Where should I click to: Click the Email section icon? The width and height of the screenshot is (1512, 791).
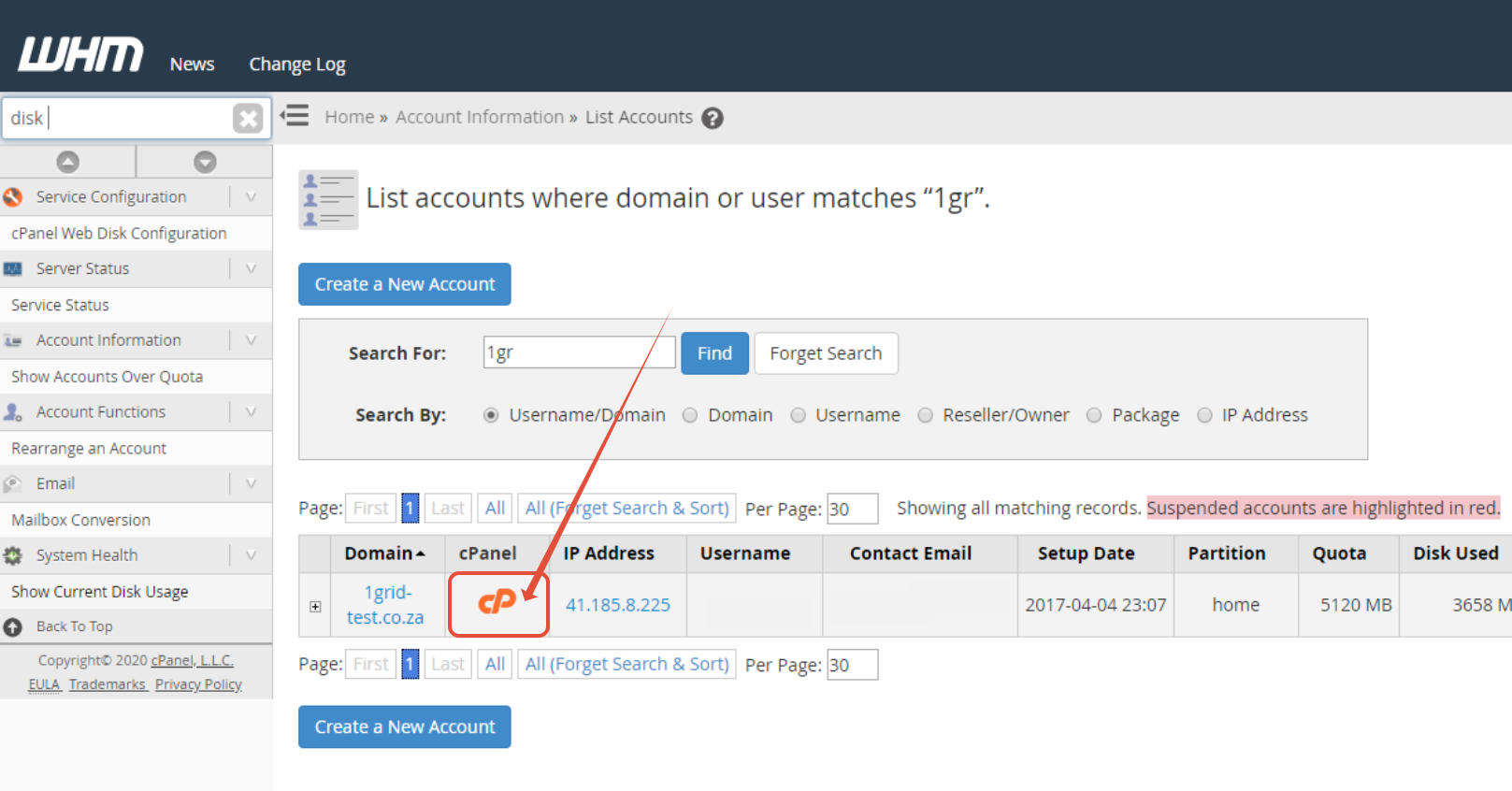pos(13,484)
